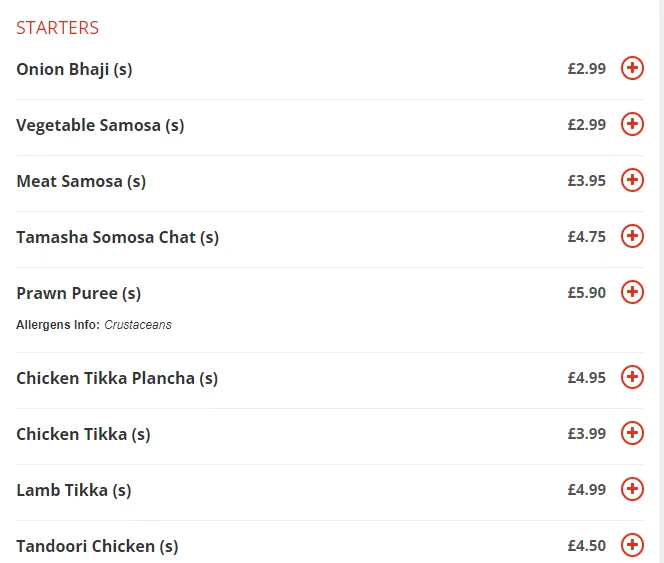Viewport: 664px width, 563px height.
Task: Click the plus icon next to Lamb Tikka
Action: [x=632, y=489]
